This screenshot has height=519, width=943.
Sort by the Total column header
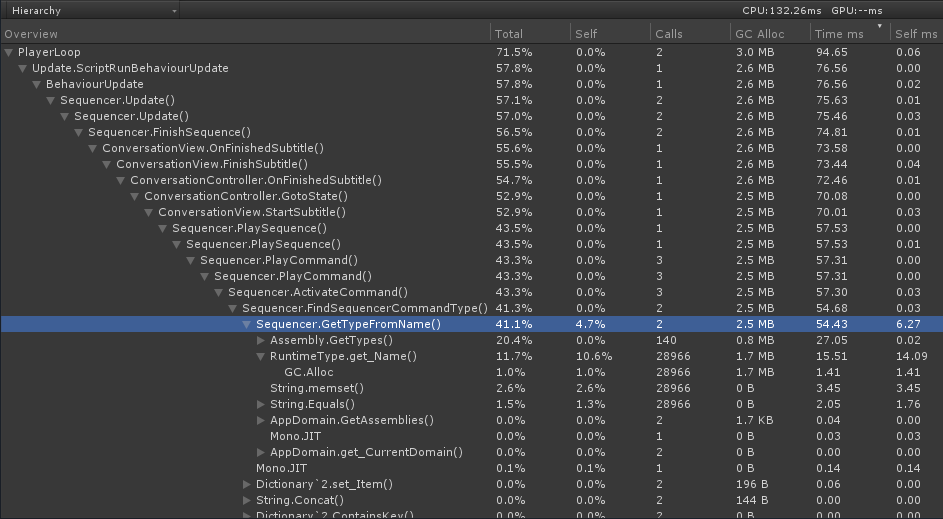tap(530, 34)
